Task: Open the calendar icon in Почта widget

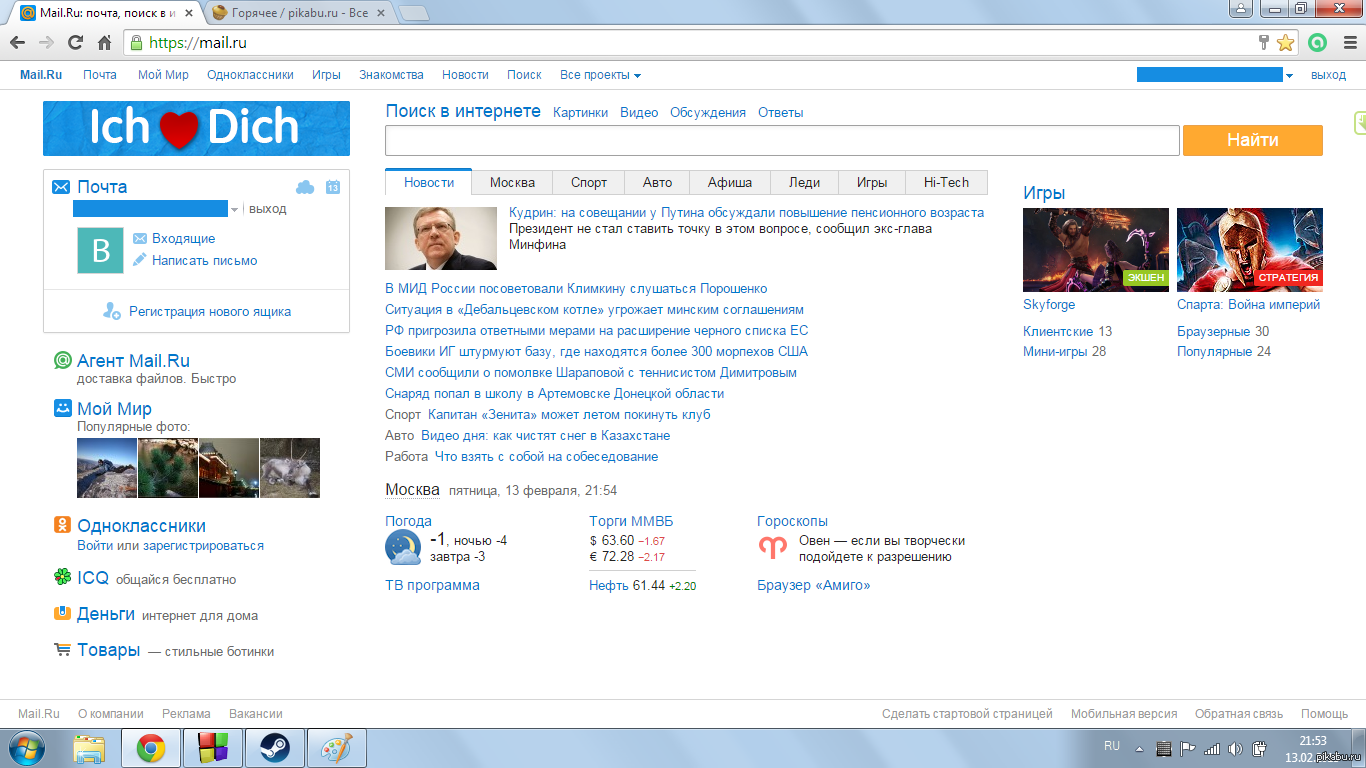Action: [x=333, y=187]
